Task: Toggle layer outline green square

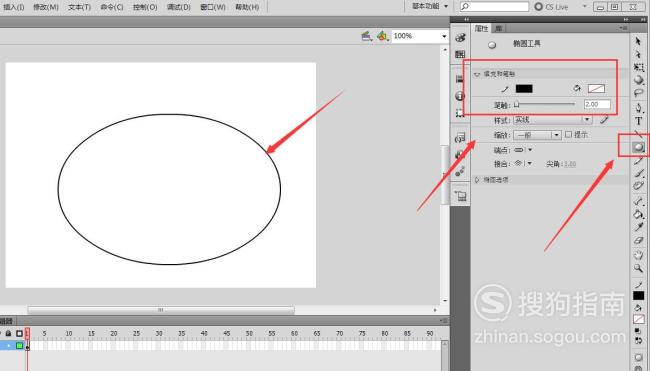Action: pos(19,345)
